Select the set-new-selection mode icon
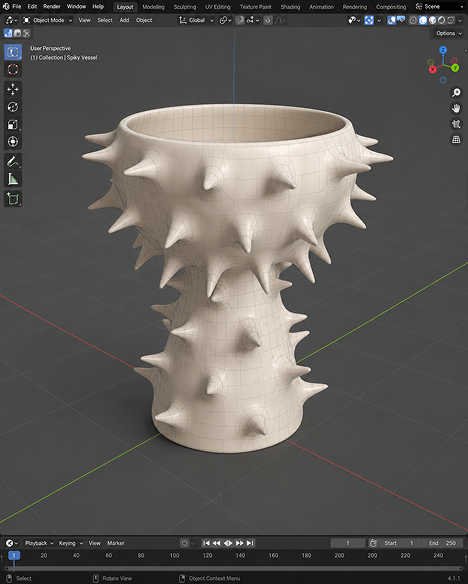This screenshot has height=584, width=468. (x=8, y=34)
